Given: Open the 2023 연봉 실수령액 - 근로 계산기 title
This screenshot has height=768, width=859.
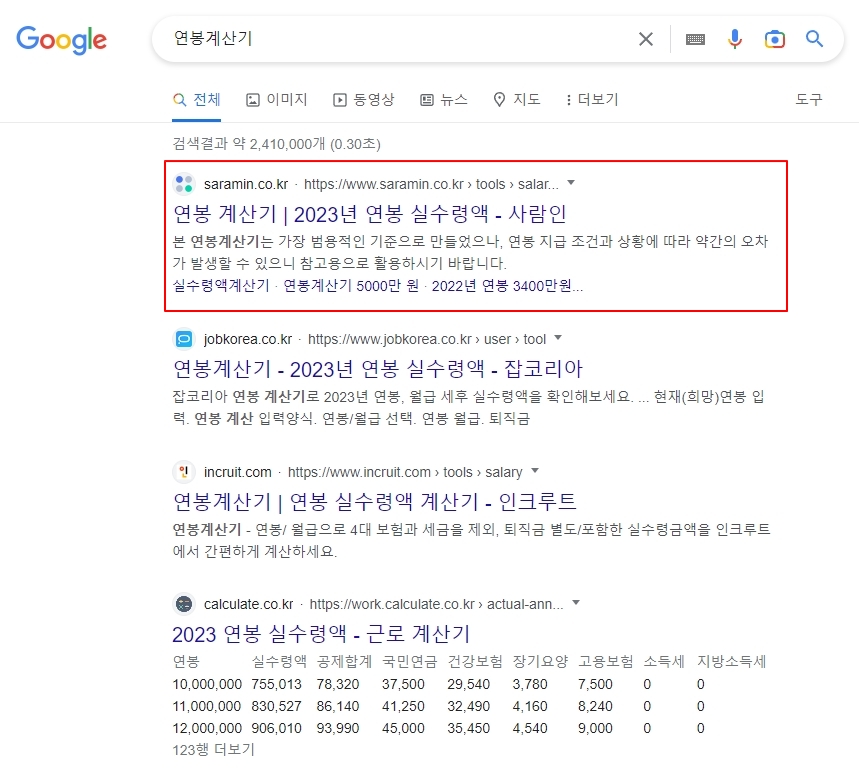Looking at the screenshot, I should [321, 634].
